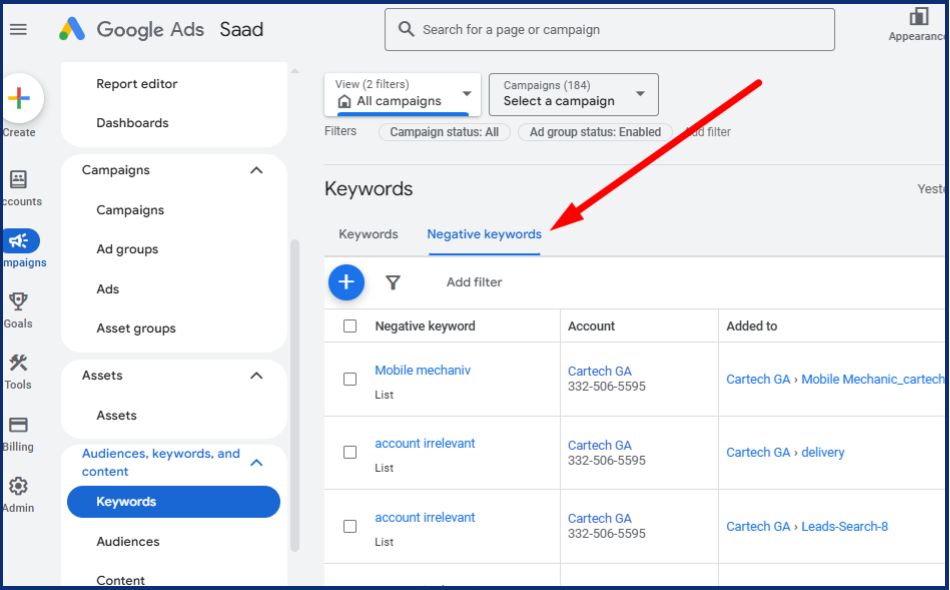Open Cartech GA › Mobile Mechanic_cartech link
950x590 pixels.
(835, 379)
